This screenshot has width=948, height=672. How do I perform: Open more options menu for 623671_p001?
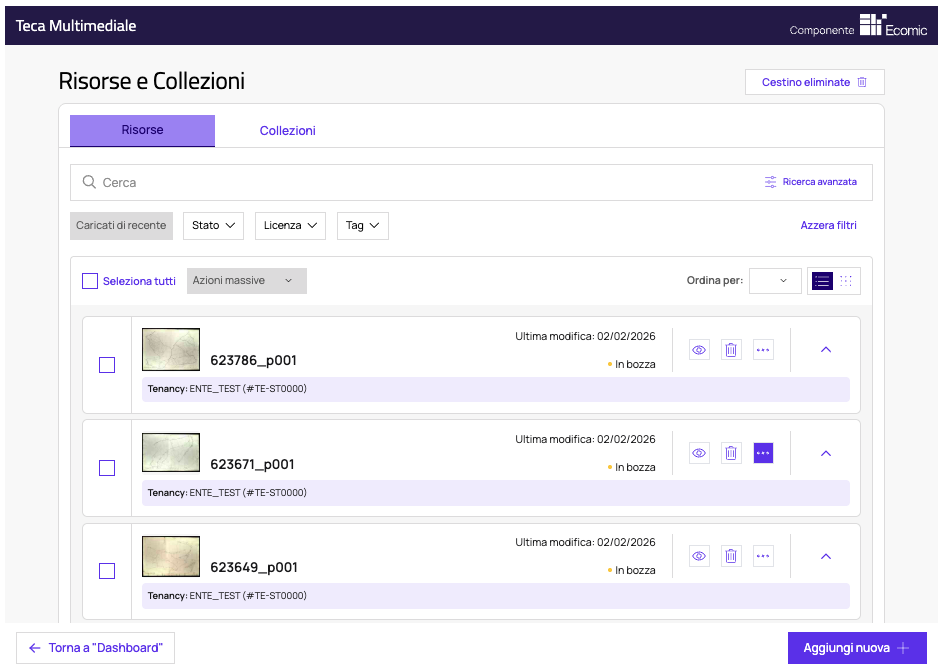[763, 453]
